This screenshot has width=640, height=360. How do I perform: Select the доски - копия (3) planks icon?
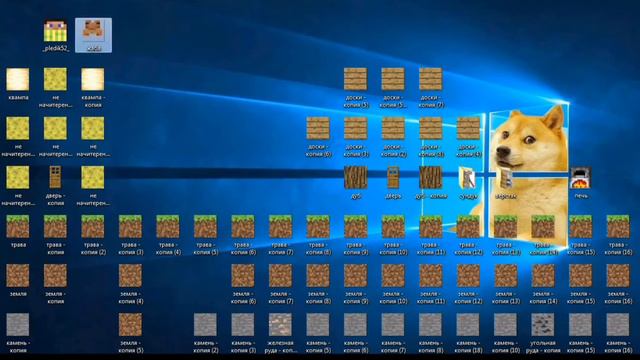(x=356, y=128)
